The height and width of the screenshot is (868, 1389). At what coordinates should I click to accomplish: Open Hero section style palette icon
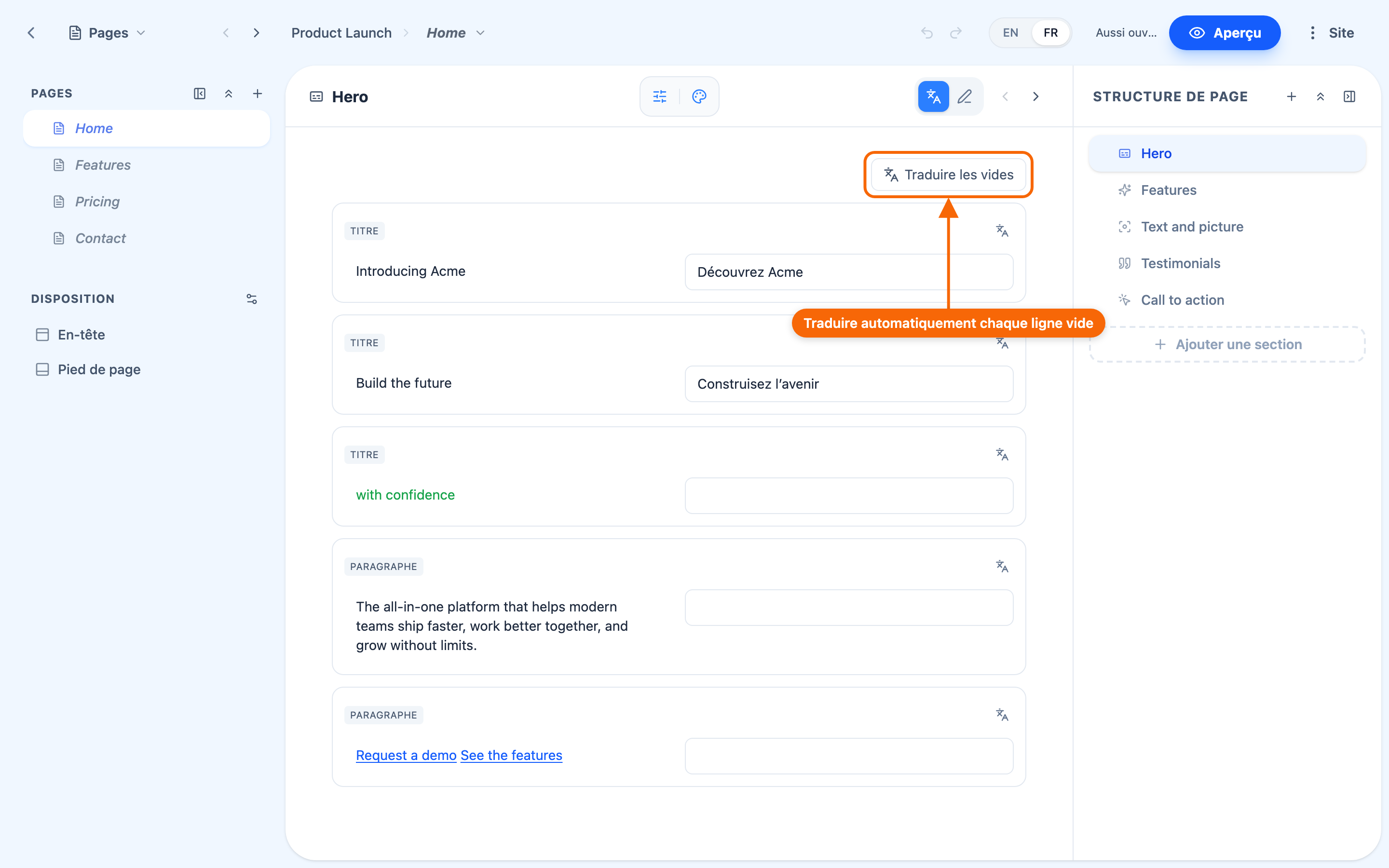click(699, 96)
